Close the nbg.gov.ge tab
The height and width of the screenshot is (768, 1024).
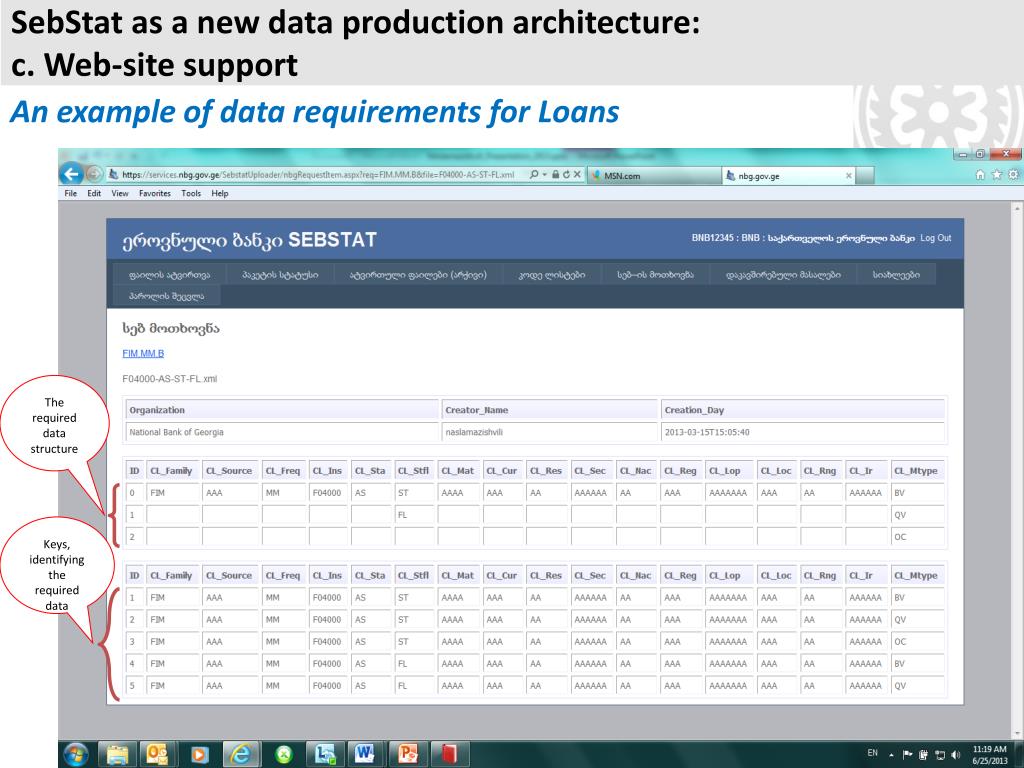coord(849,176)
